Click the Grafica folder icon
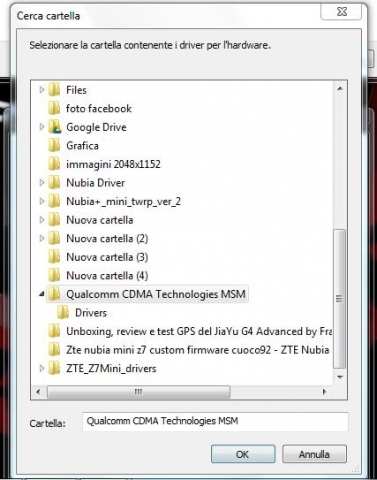377x480 pixels. point(54,146)
